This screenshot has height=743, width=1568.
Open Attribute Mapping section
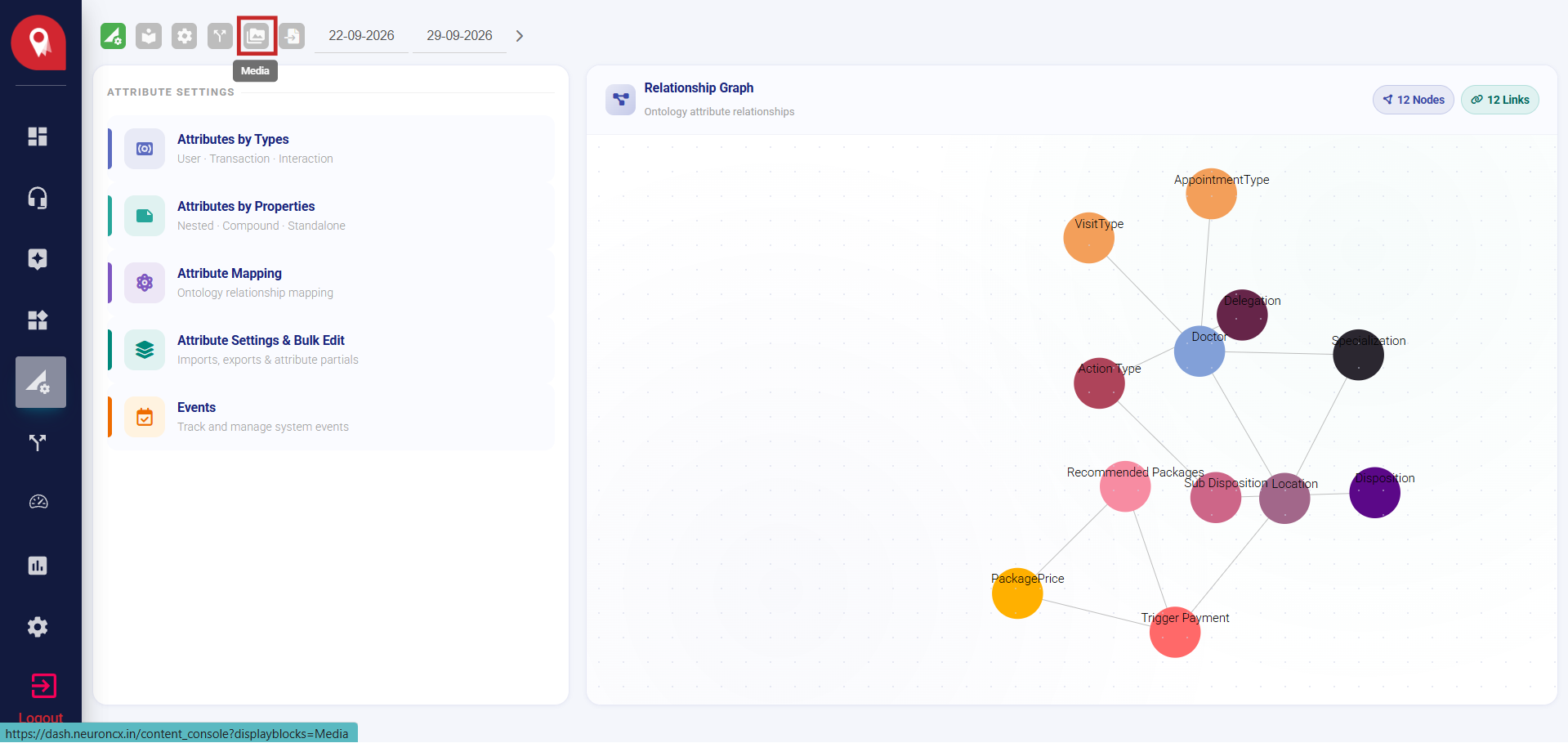click(x=331, y=283)
